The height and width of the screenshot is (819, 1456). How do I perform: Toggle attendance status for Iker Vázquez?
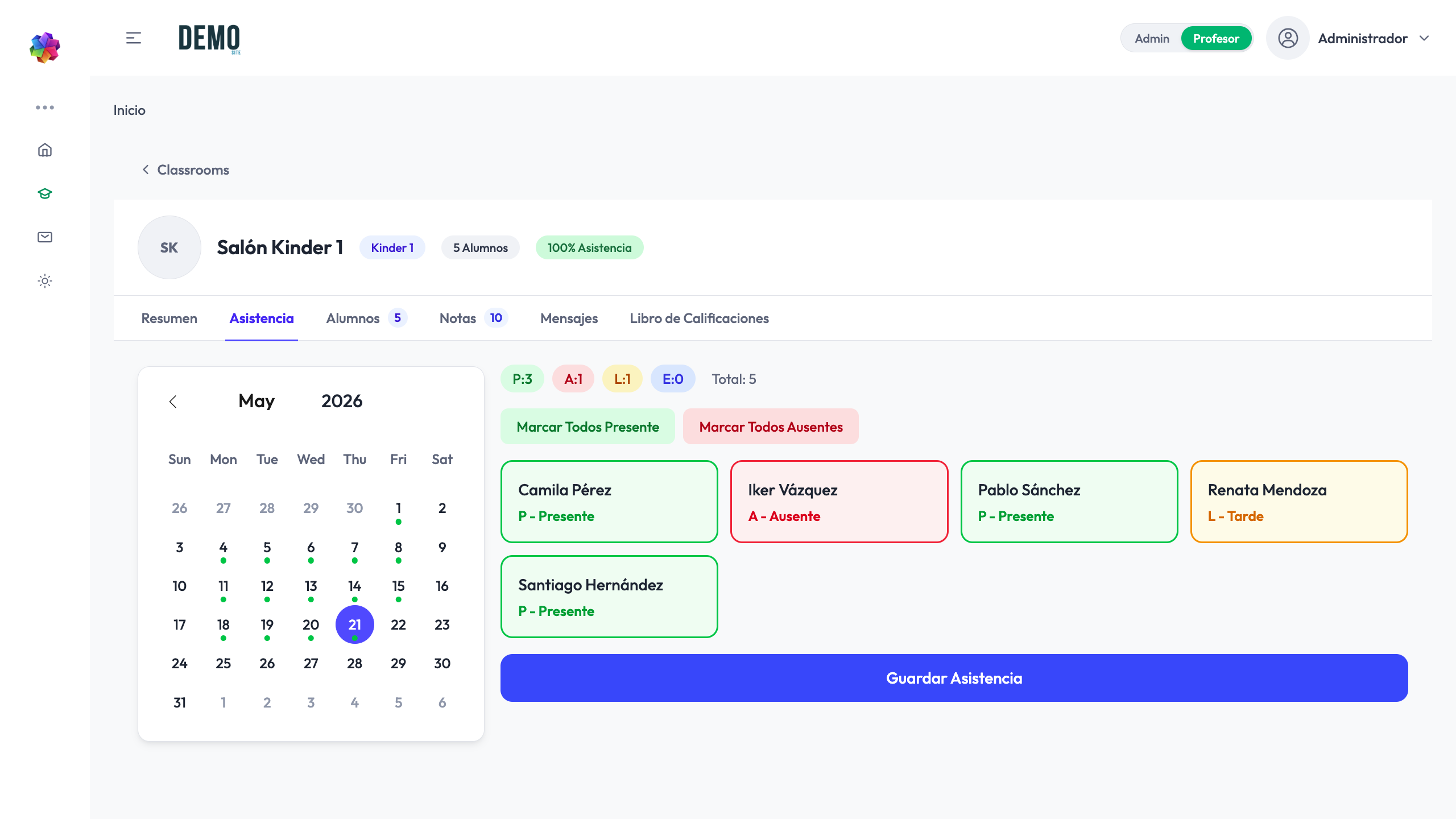839,502
